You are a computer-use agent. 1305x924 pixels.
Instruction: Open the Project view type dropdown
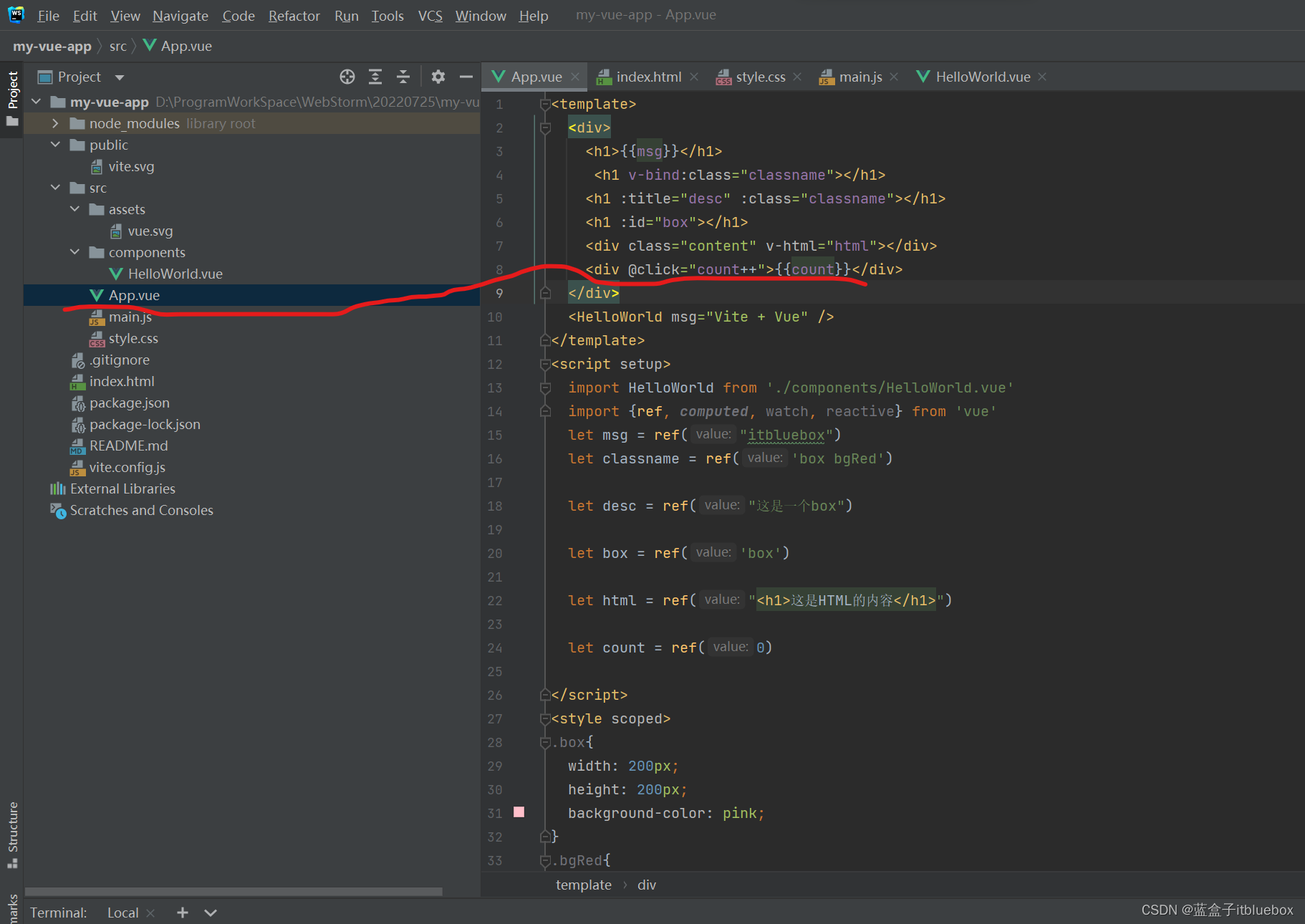click(x=120, y=77)
